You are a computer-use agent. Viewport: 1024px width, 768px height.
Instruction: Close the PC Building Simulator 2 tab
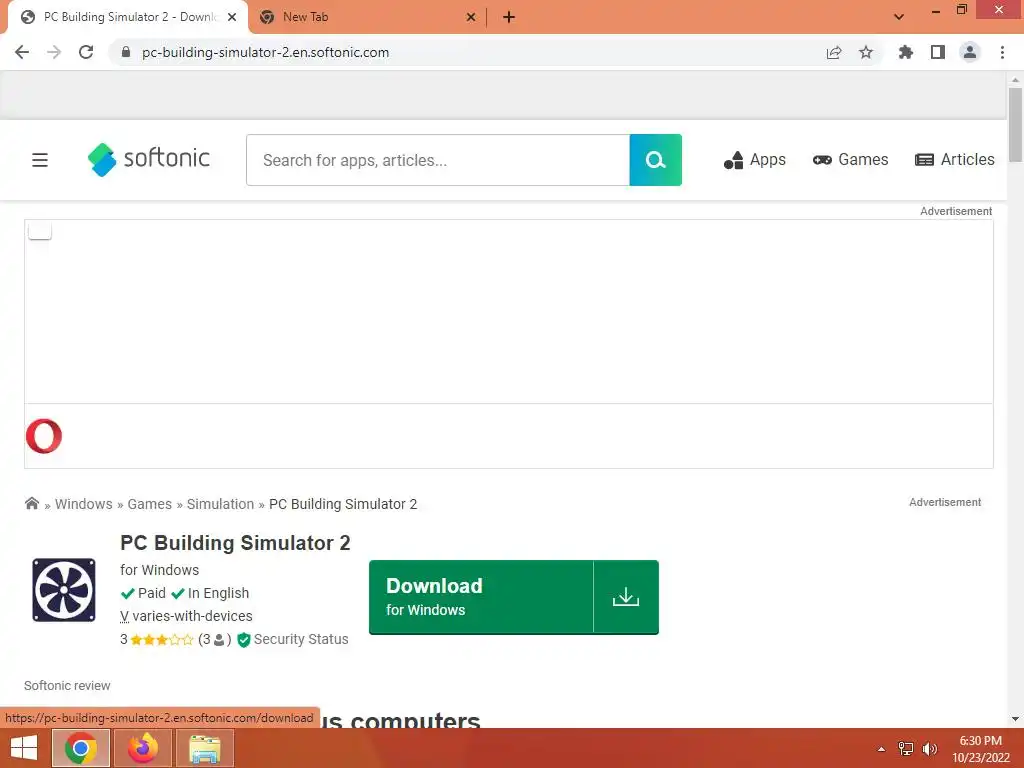[x=232, y=17]
